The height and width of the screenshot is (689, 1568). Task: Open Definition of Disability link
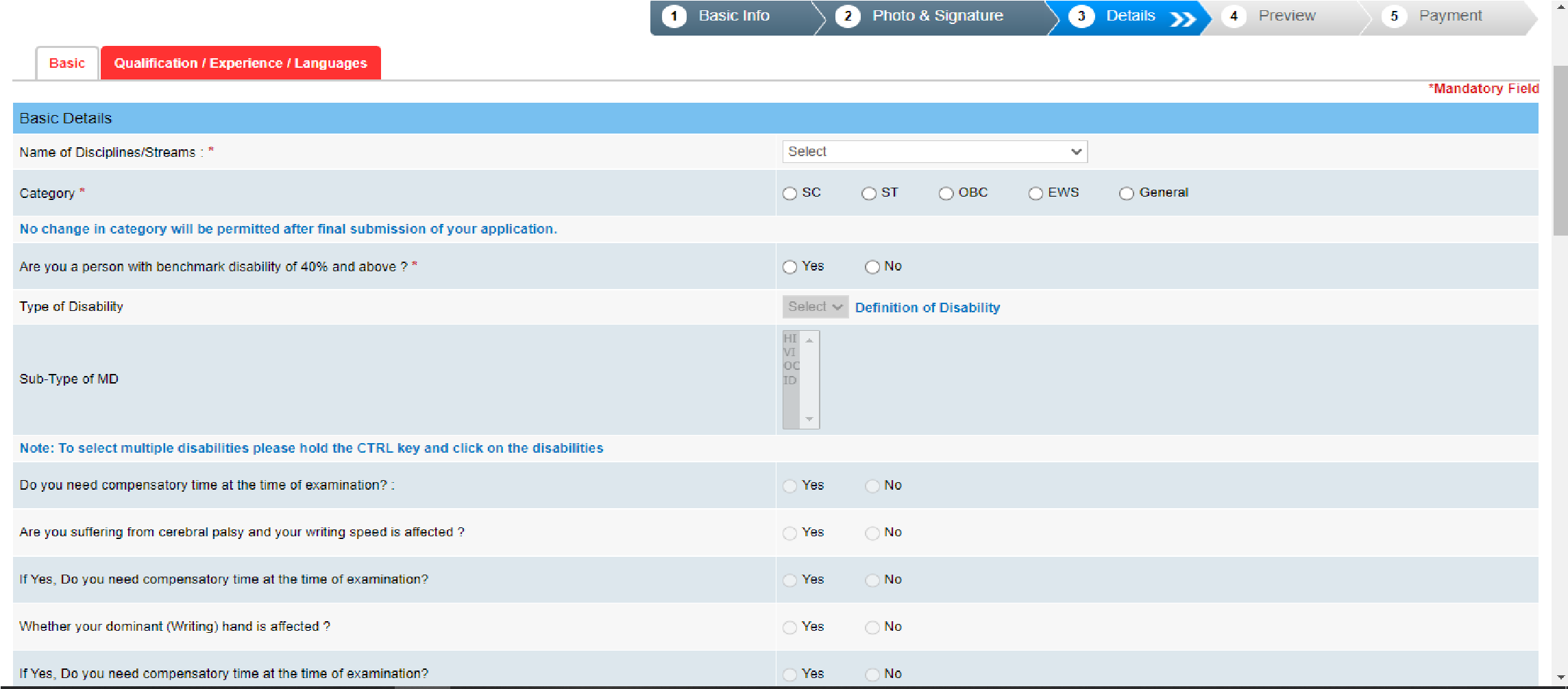927,308
